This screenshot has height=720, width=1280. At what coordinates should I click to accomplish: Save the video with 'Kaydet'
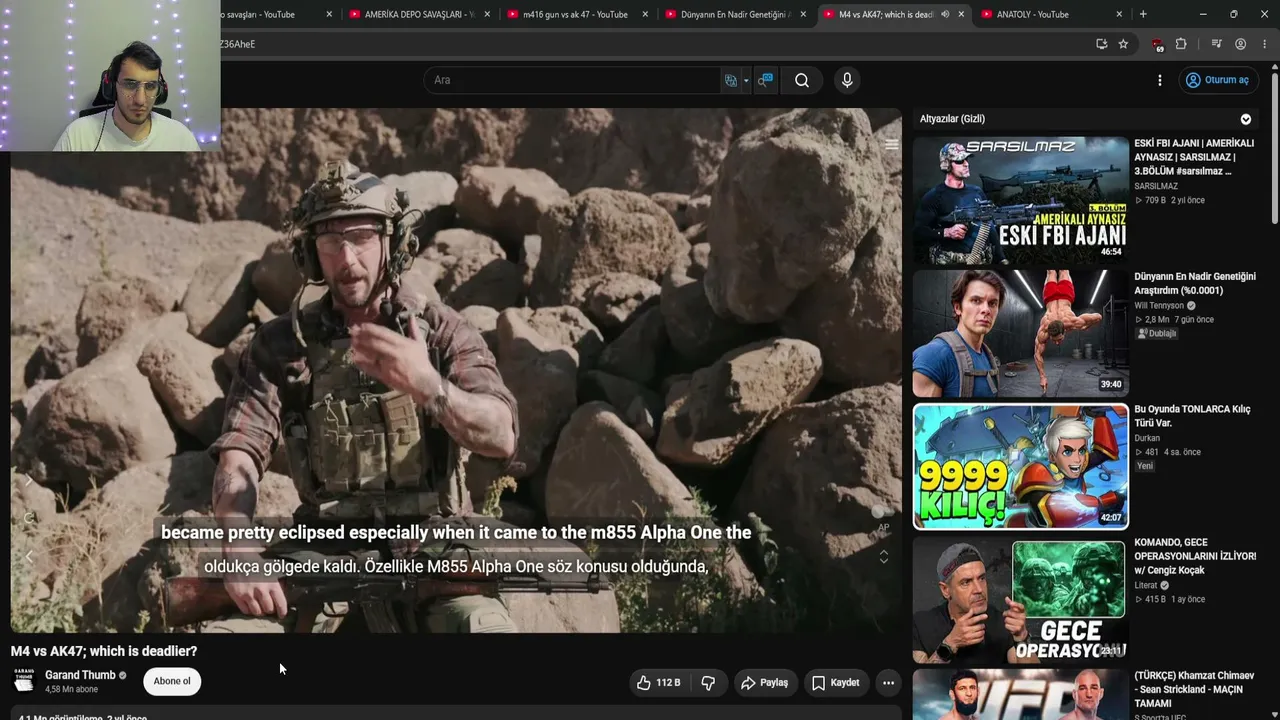[836, 683]
